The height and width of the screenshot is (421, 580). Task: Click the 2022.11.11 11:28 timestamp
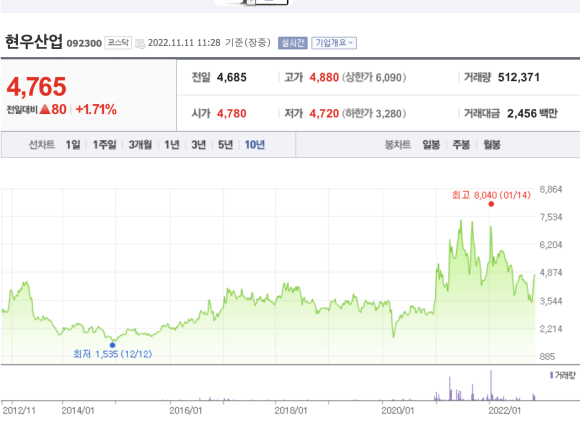click(x=184, y=43)
